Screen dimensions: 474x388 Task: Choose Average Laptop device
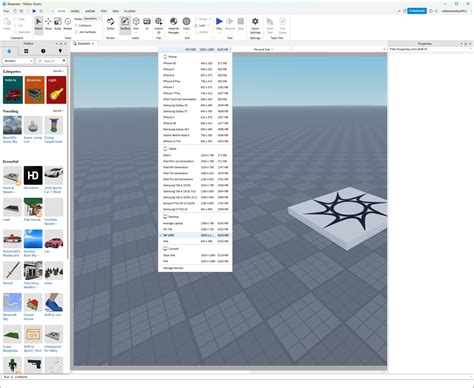195,223
